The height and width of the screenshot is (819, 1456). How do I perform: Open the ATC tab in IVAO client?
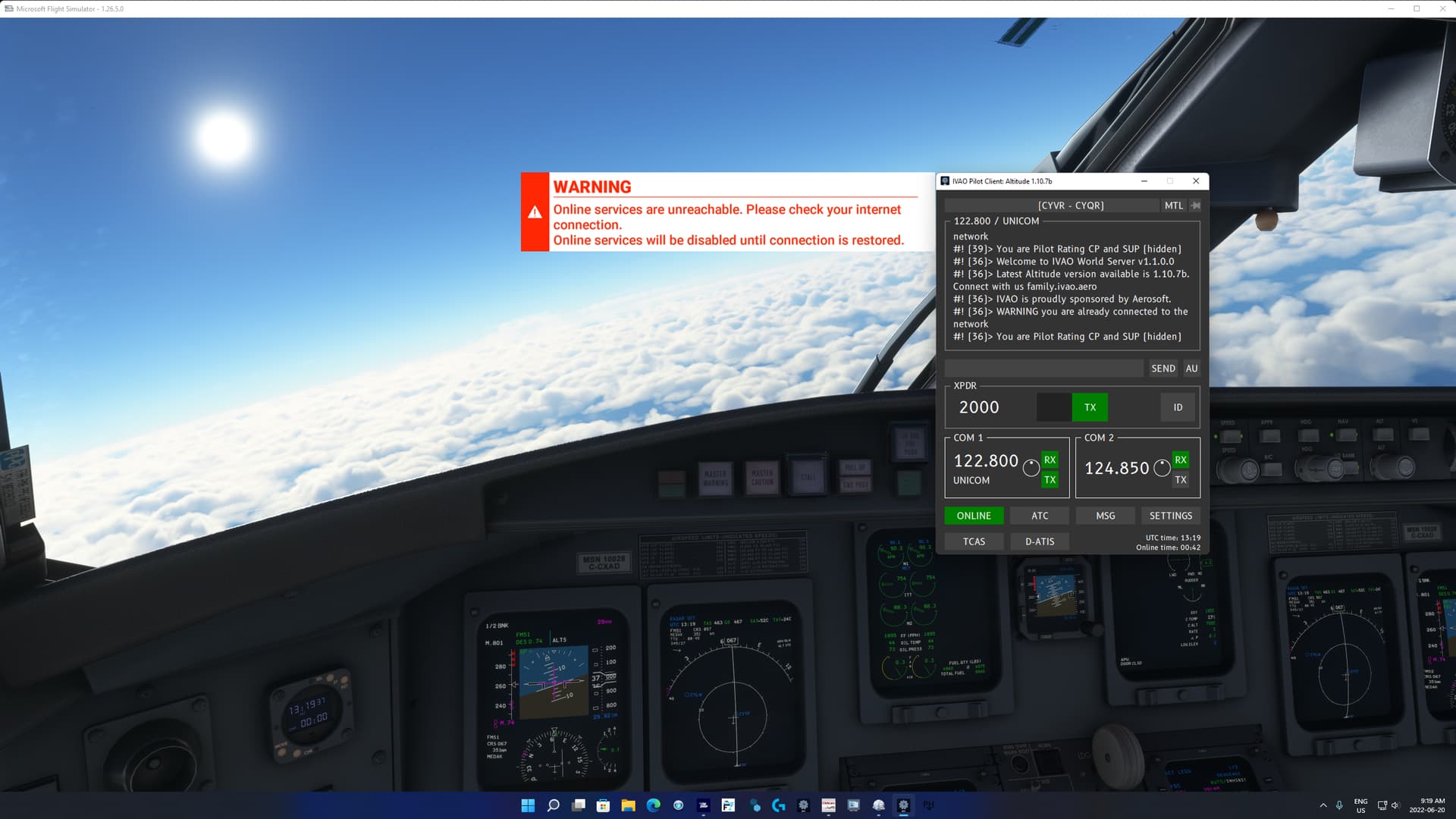point(1040,516)
